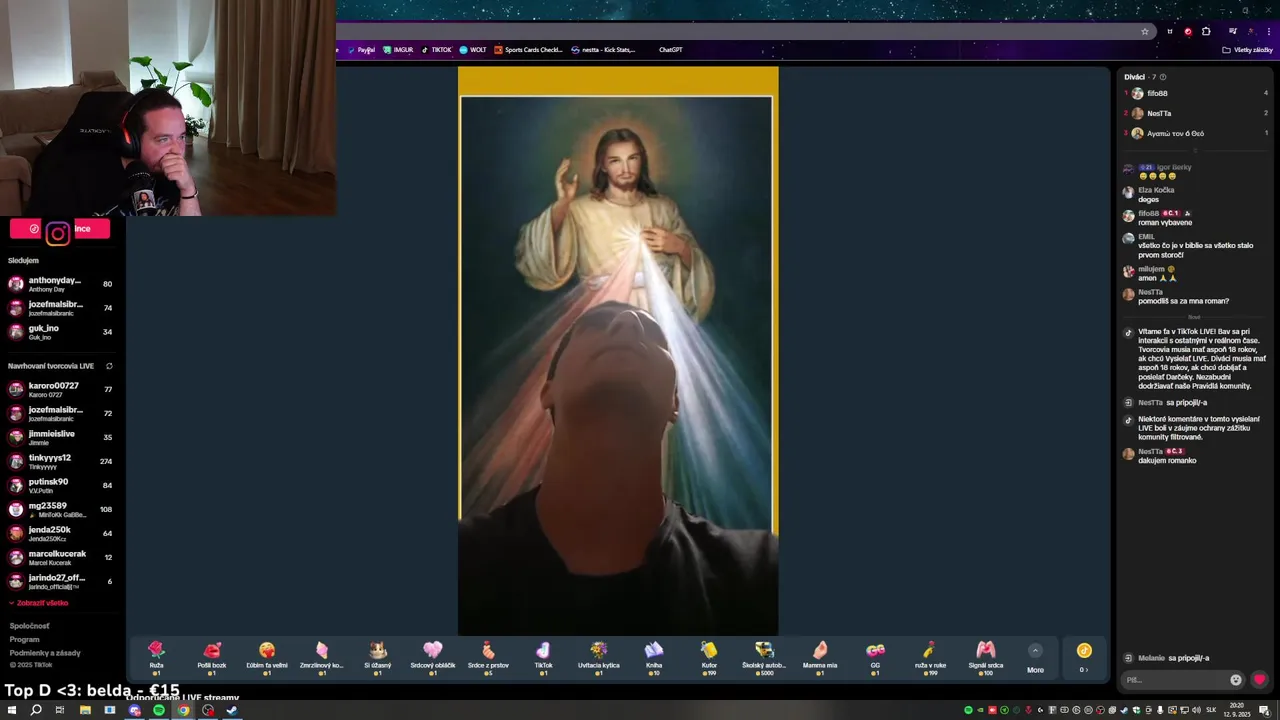Send the TikTok logo gift
The image size is (1280, 720).
(543, 658)
